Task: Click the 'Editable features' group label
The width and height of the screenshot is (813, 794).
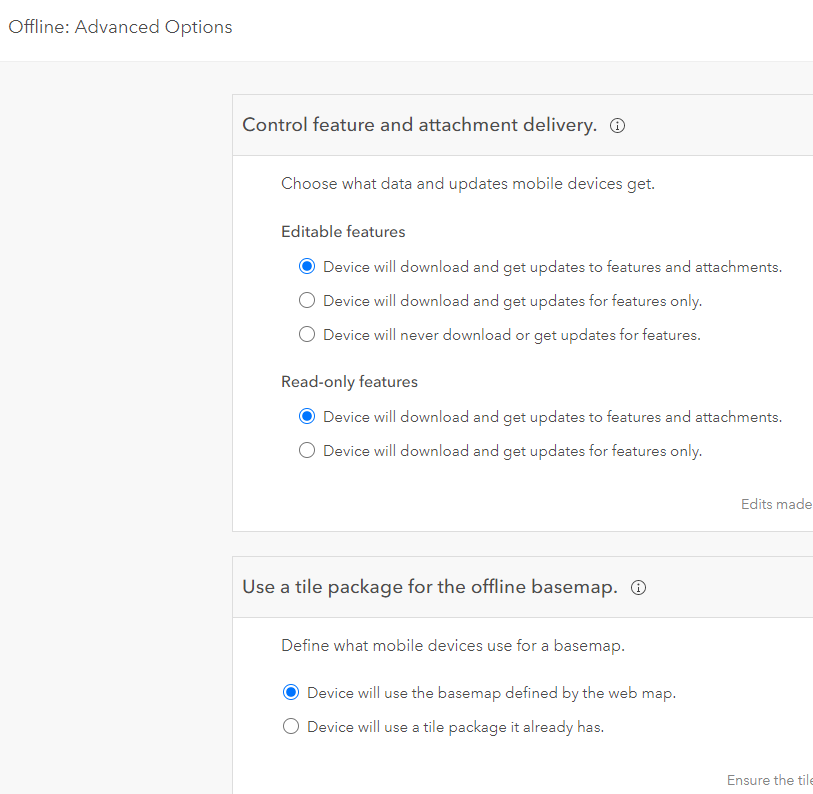Action: (343, 232)
